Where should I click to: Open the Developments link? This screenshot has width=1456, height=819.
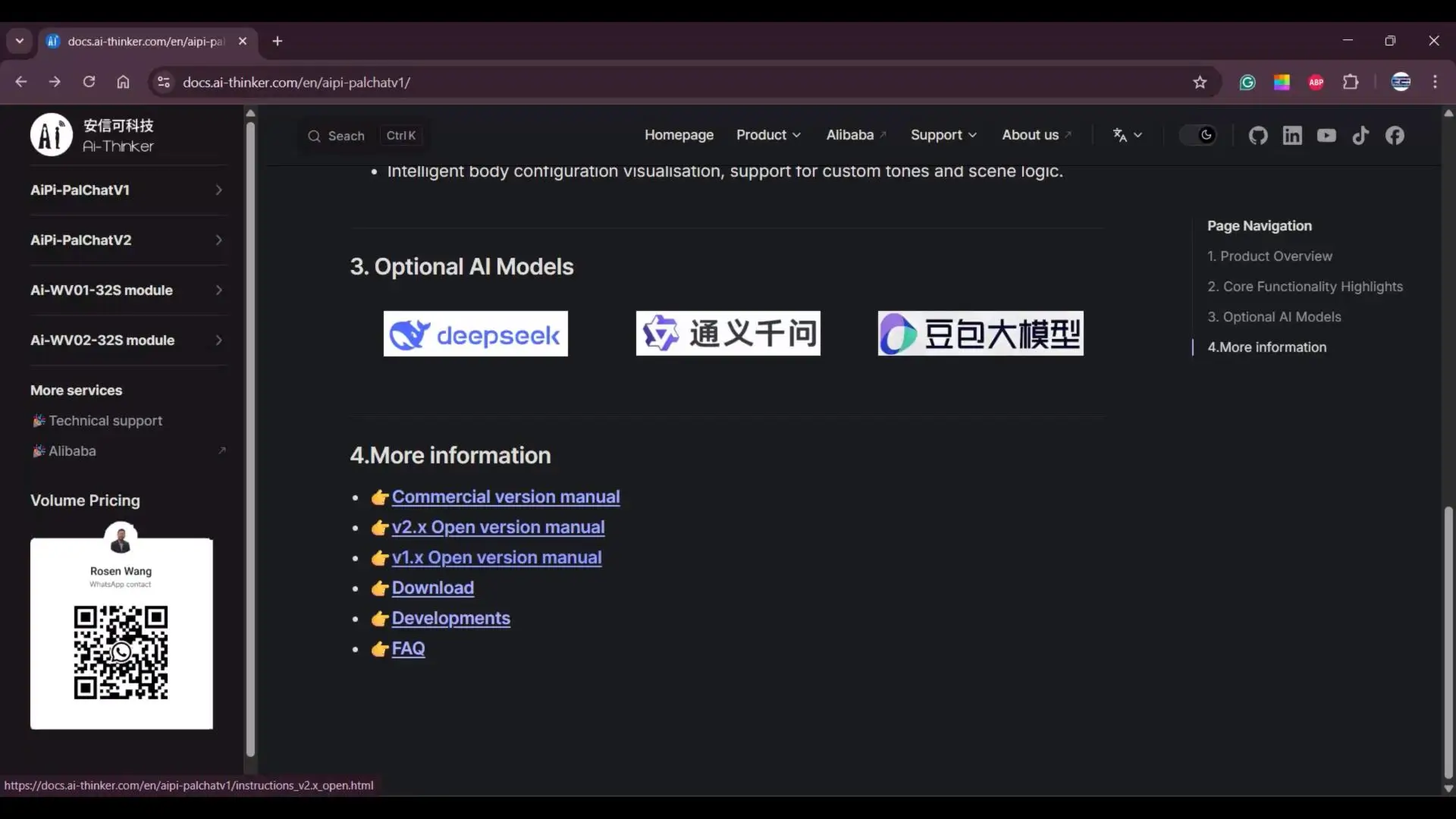(451, 618)
